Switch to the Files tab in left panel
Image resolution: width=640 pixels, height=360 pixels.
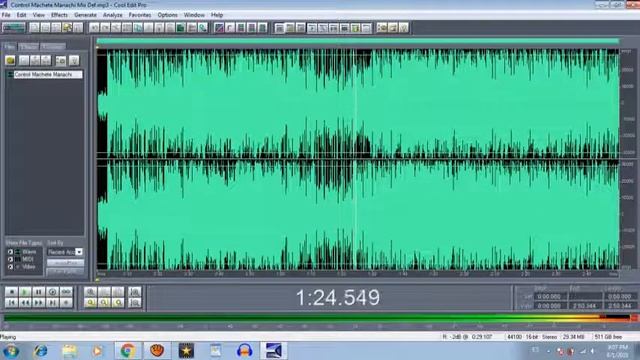9,46
